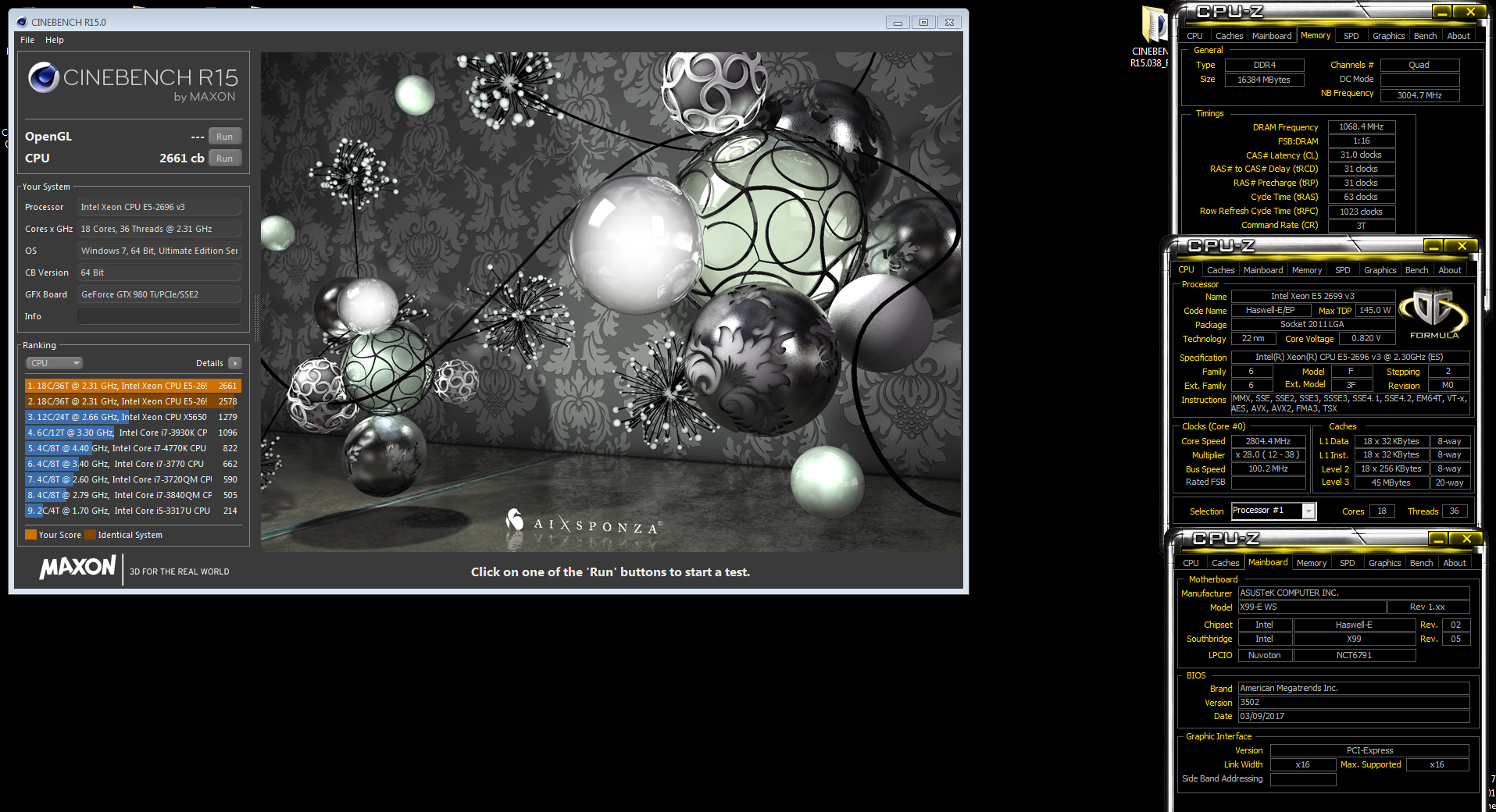Close the Memory CPU-Z window
1496x812 pixels.
click(x=1469, y=12)
